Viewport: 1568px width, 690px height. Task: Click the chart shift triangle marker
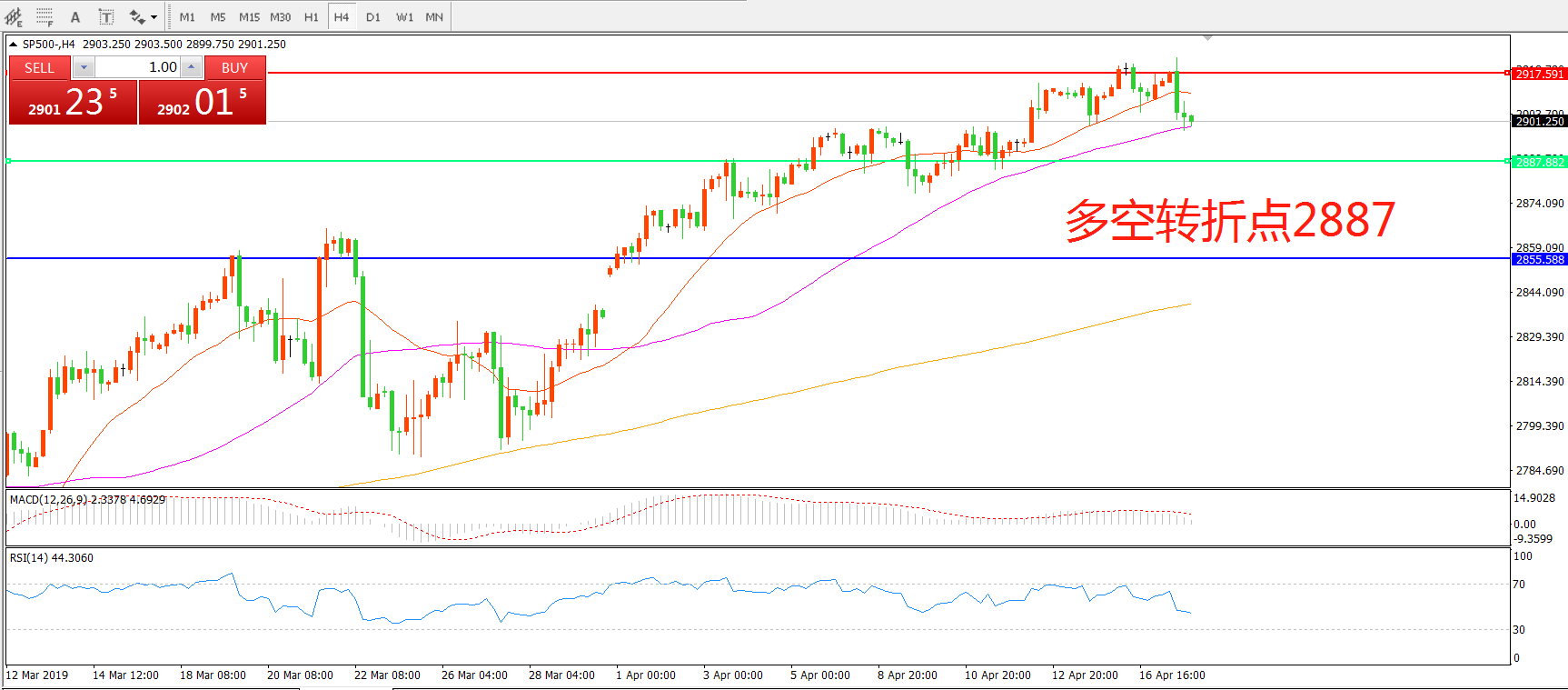tap(1207, 38)
